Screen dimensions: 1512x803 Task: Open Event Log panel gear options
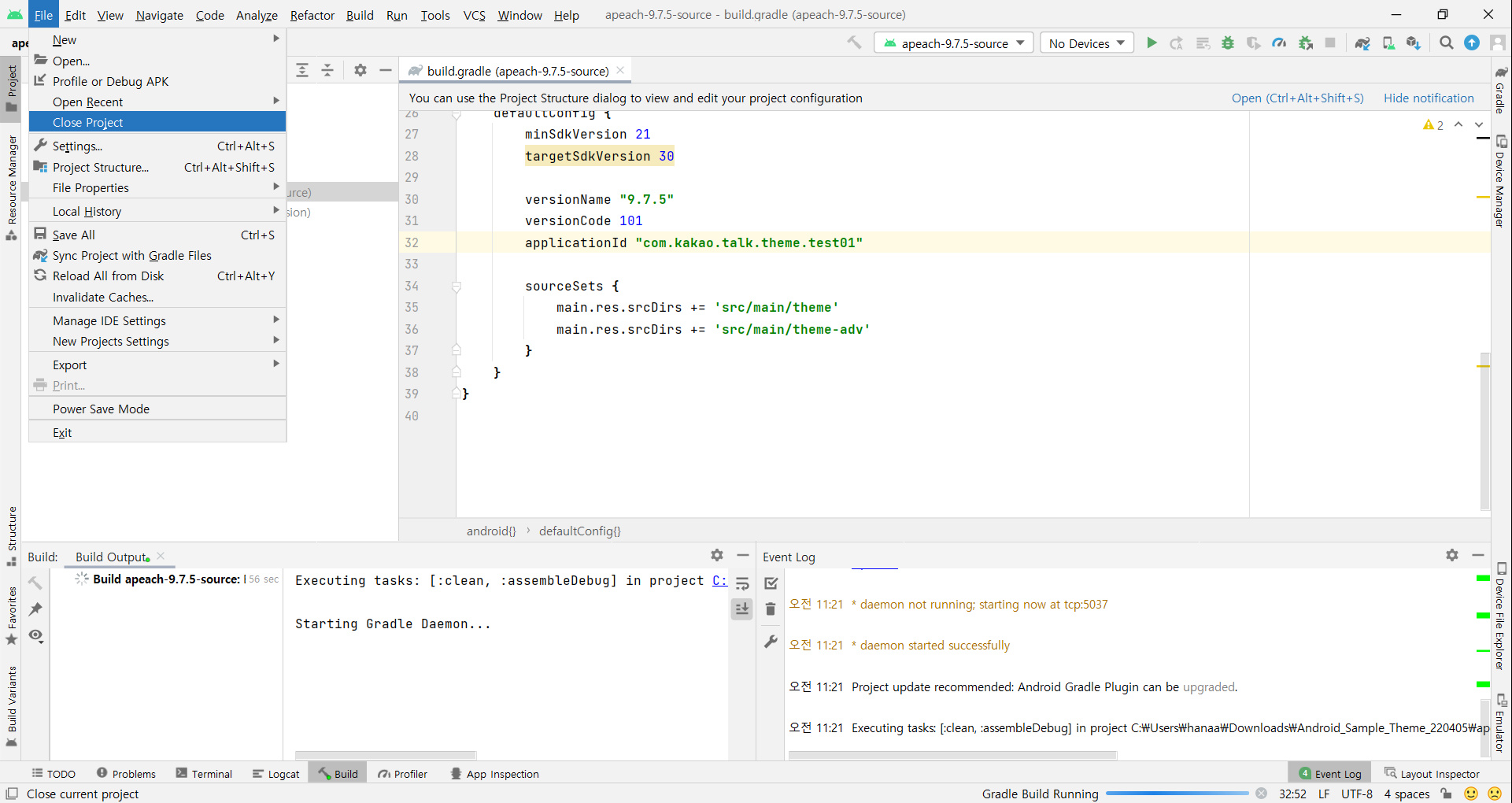[x=1452, y=555]
